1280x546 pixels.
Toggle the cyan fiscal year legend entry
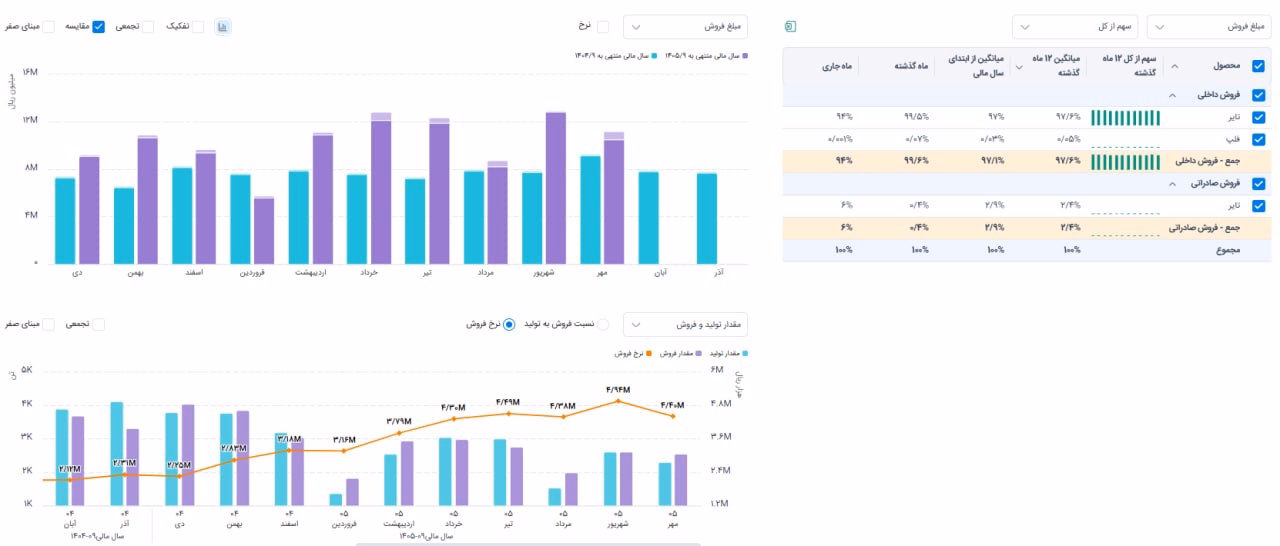click(x=616, y=57)
